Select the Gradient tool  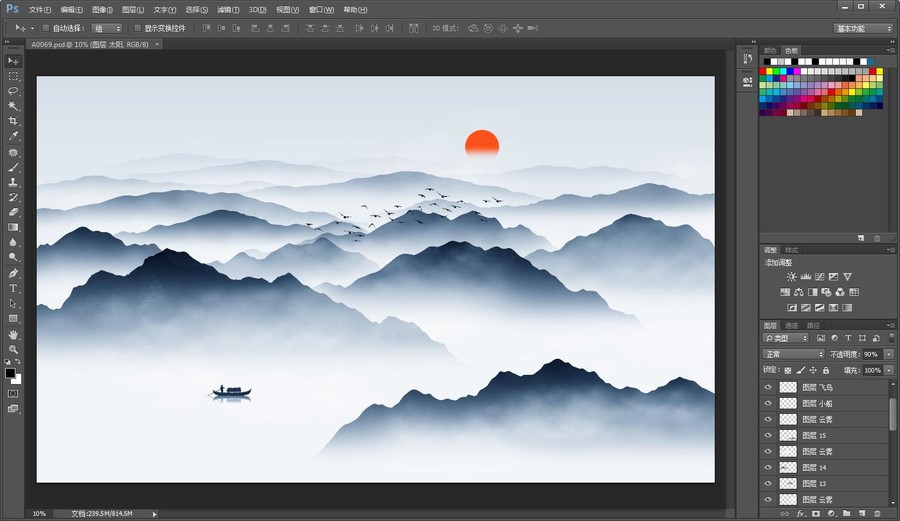coord(13,227)
